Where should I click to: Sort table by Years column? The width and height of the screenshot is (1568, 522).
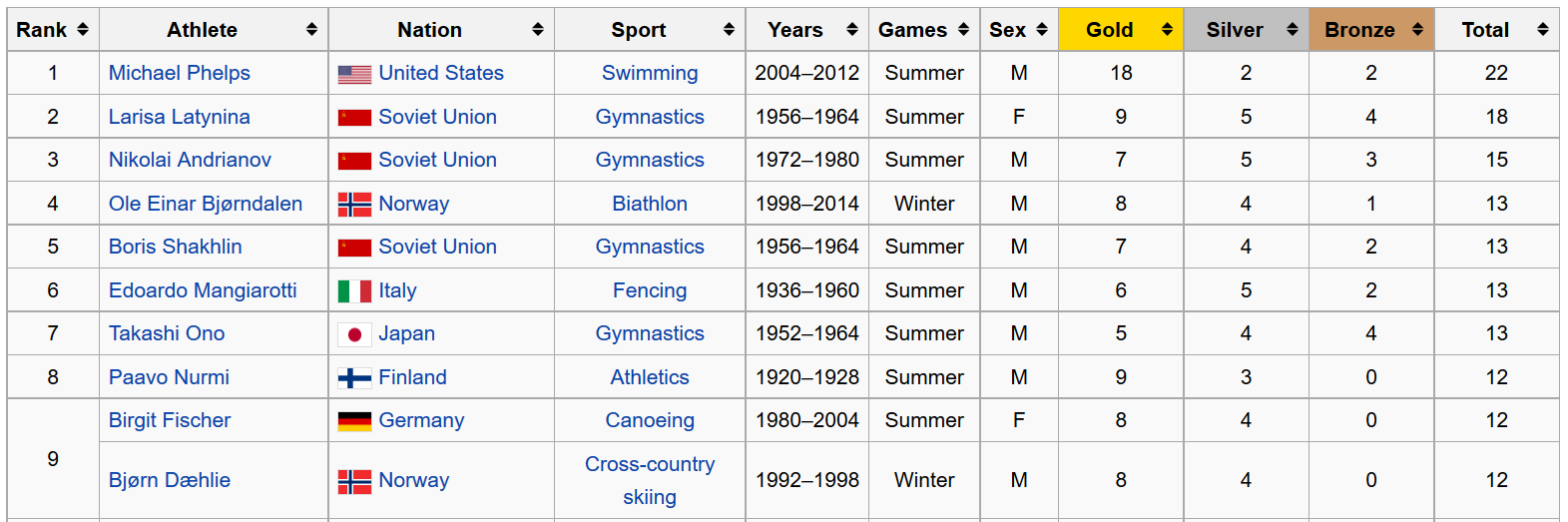tap(851, 30)
